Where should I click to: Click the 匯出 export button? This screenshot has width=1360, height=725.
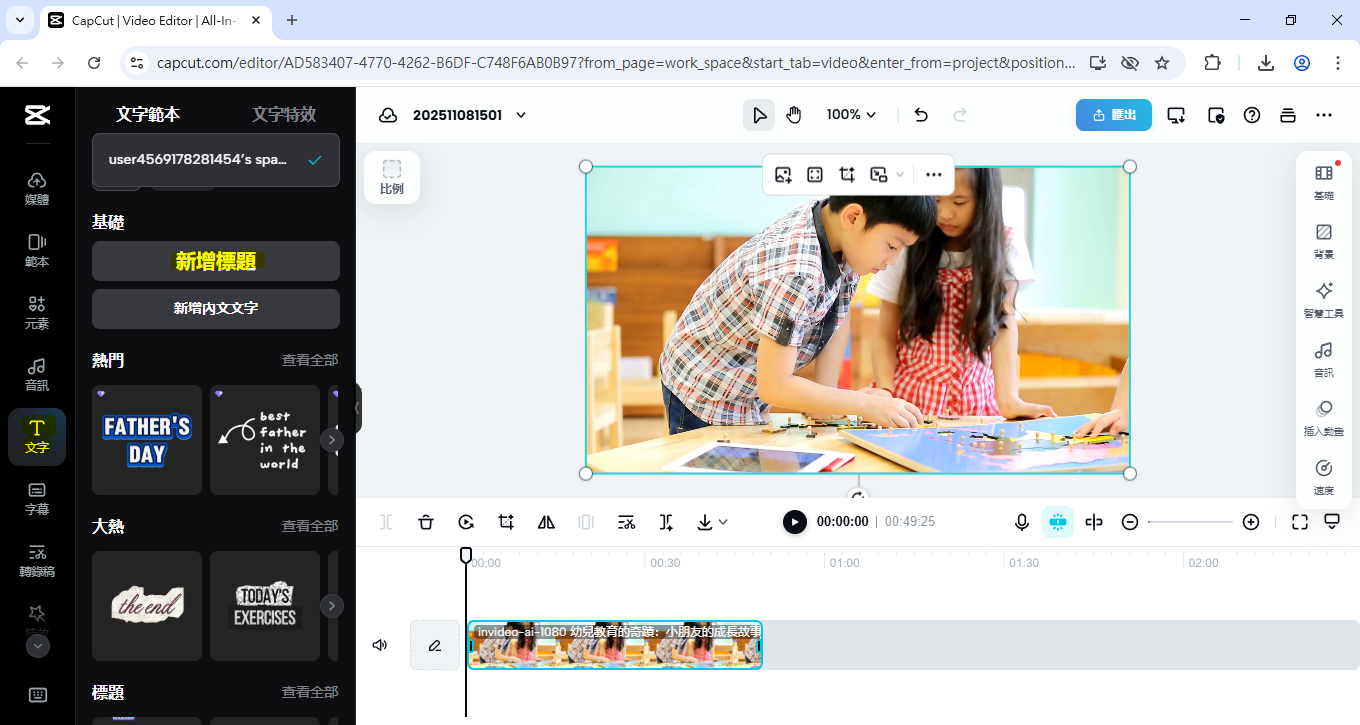click(1113, 115)
